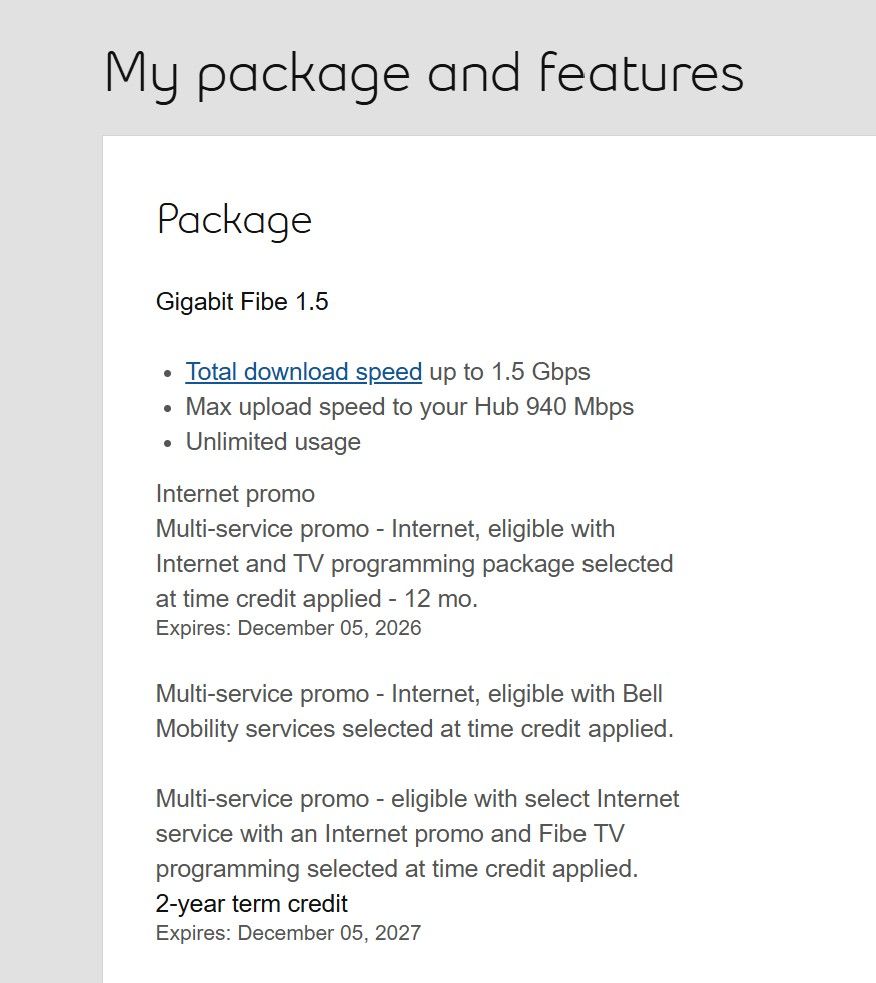Click "service with an Internet promo and Fibe TV" line

tap(390, 834)
